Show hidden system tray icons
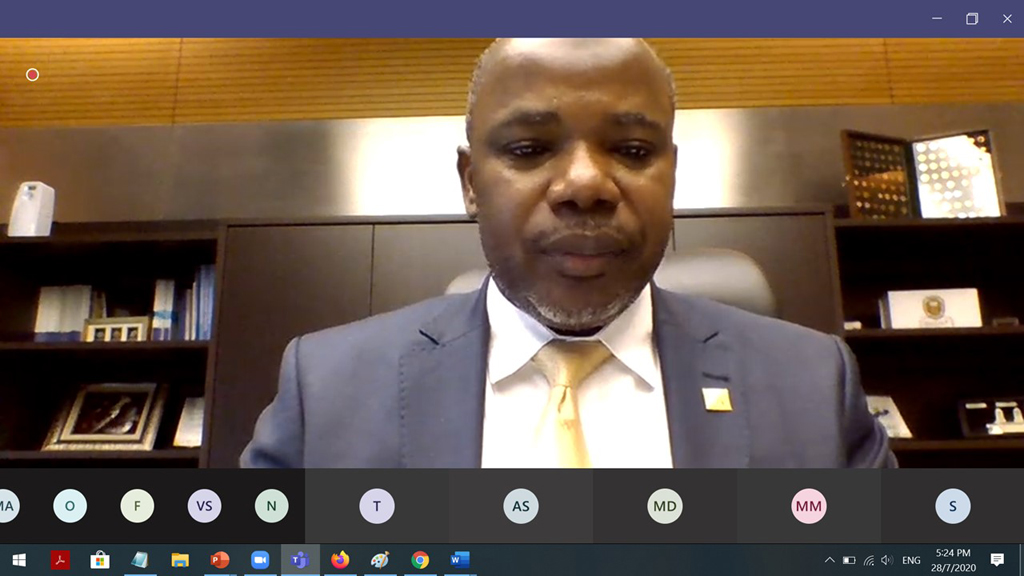The width and height of the screenshot is (1024, 576). 829,560
